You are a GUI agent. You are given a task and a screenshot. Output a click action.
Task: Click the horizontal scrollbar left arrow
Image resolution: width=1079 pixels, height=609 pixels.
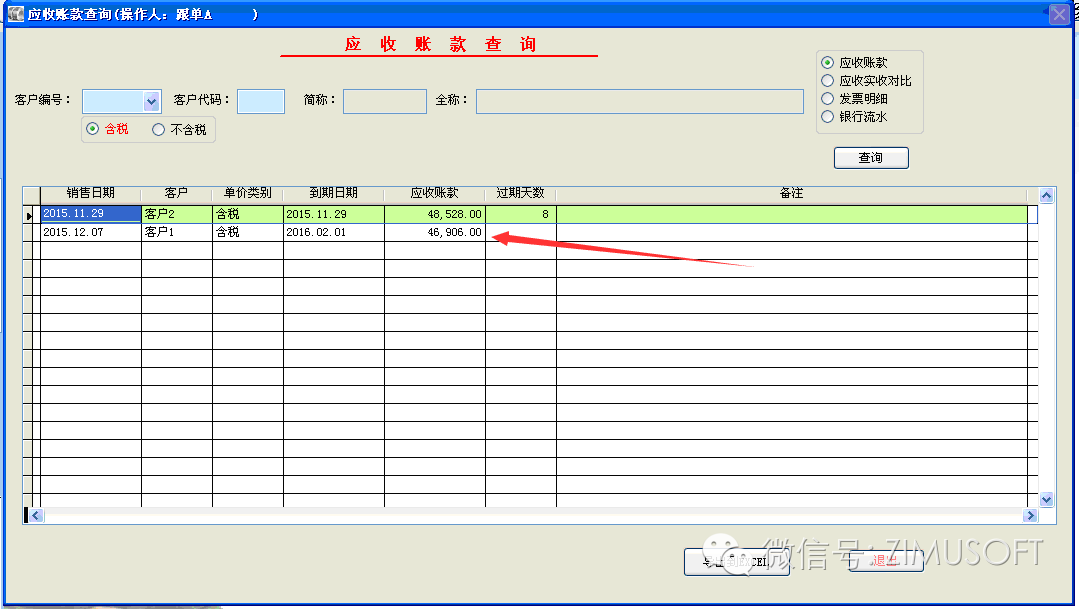(35, 516)
